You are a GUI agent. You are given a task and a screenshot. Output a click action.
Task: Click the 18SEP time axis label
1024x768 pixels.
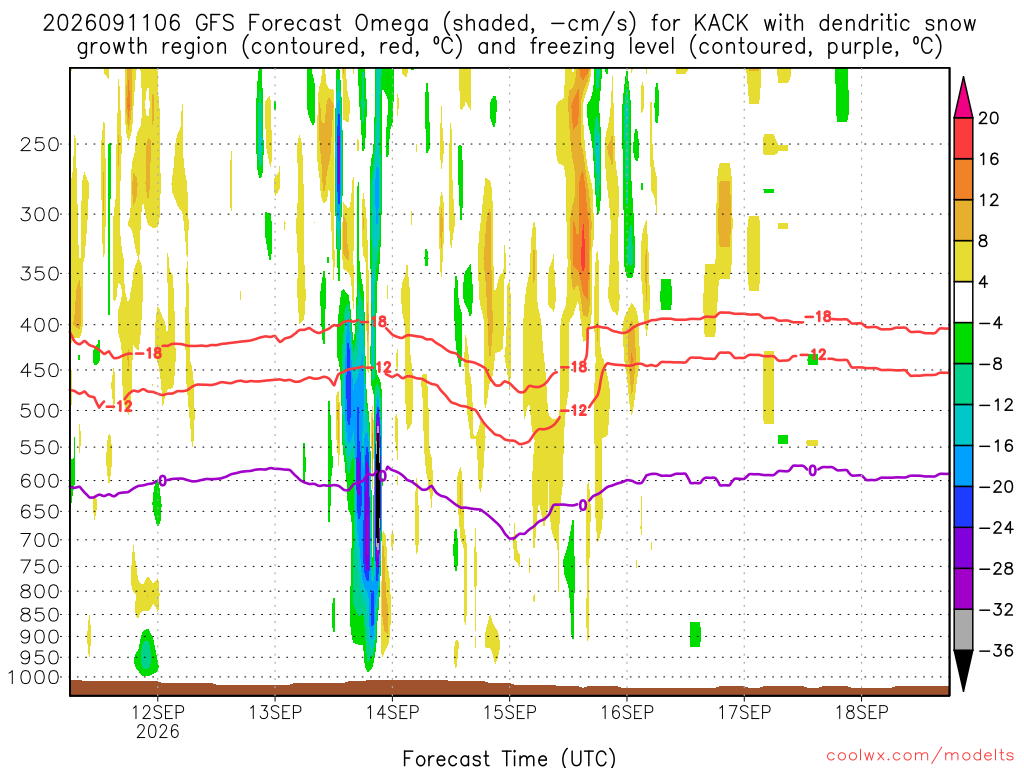click(862, 712)
